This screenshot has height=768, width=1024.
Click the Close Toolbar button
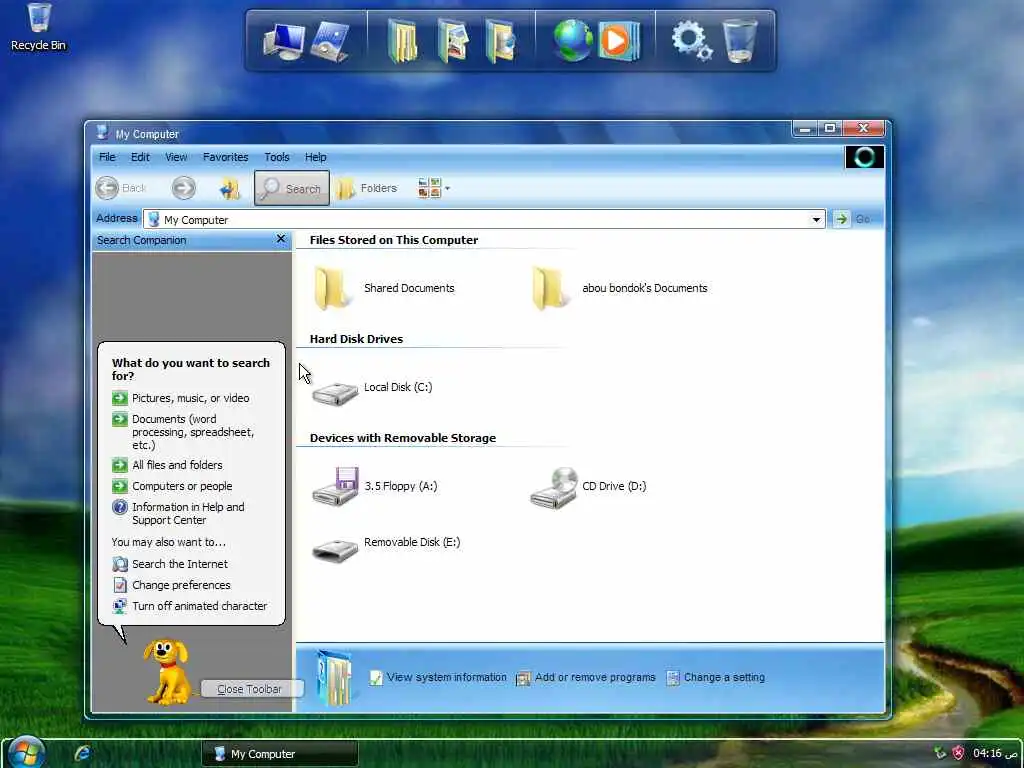point(251,689)
